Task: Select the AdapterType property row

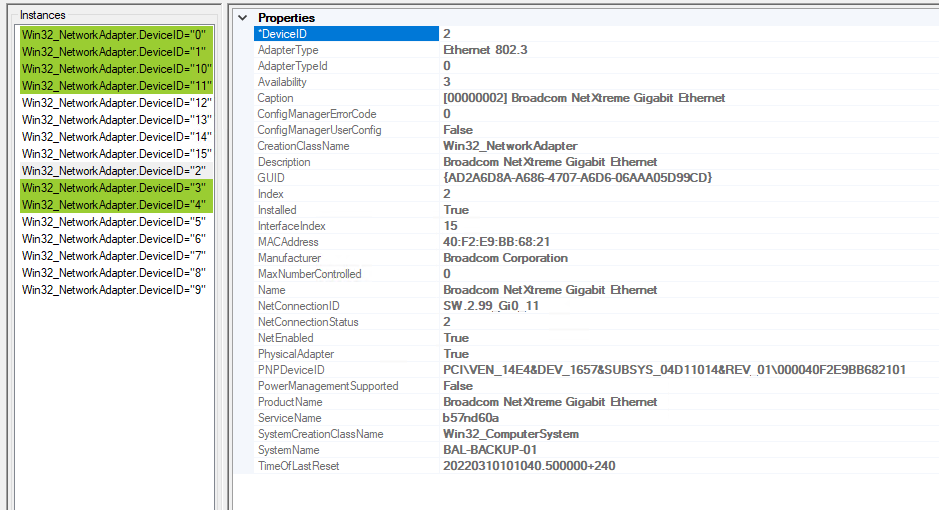Action: coord(596,50)
